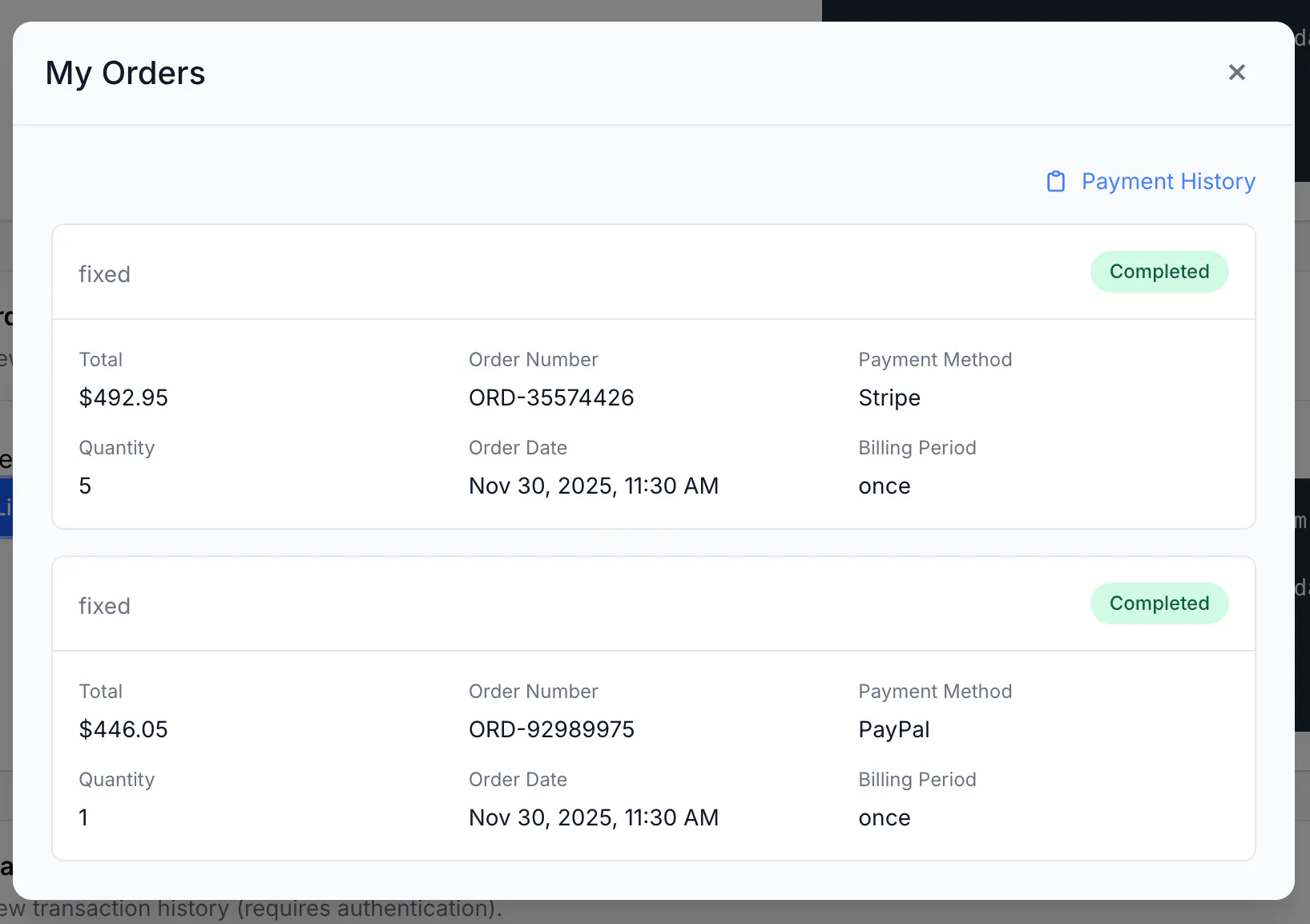The height and width of the screenshot is (924, 1310).
Task: Open the Payment History link
Action: tap(1151, 181)
